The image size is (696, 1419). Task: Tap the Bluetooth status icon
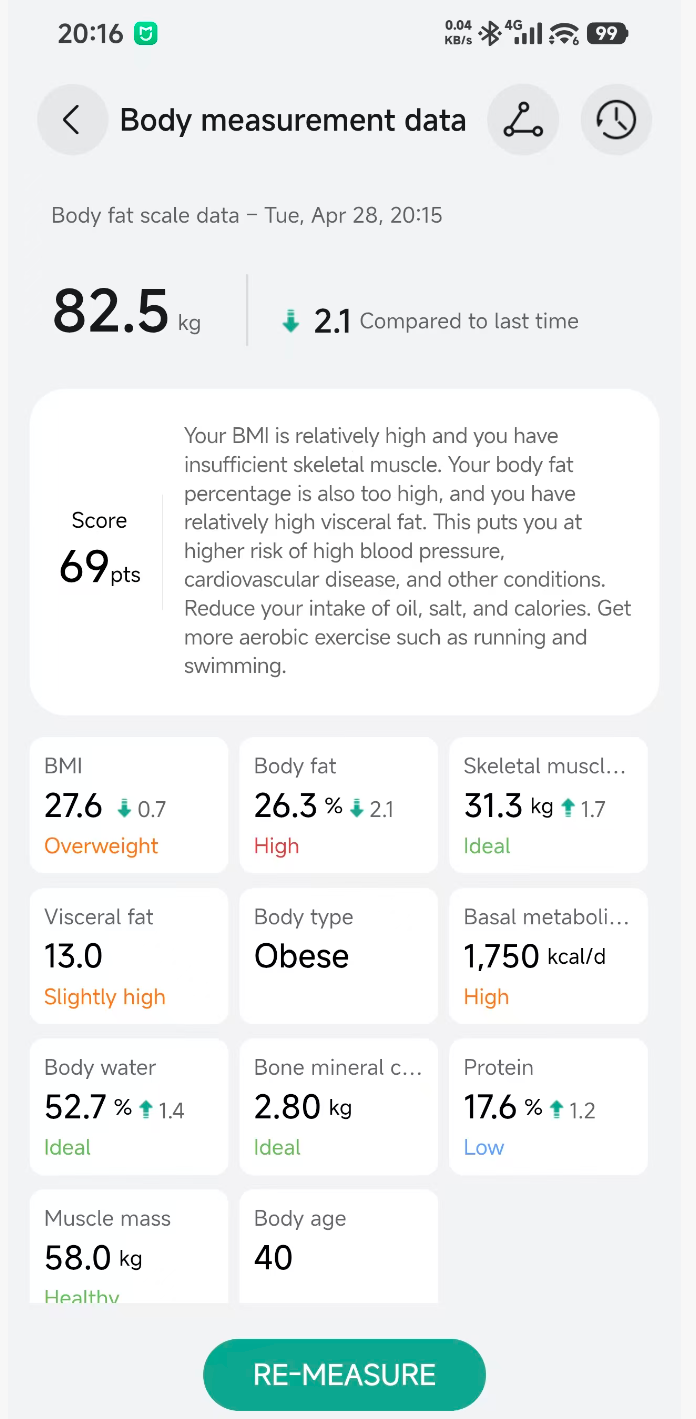pyautogui.click(x=489, y=34)
